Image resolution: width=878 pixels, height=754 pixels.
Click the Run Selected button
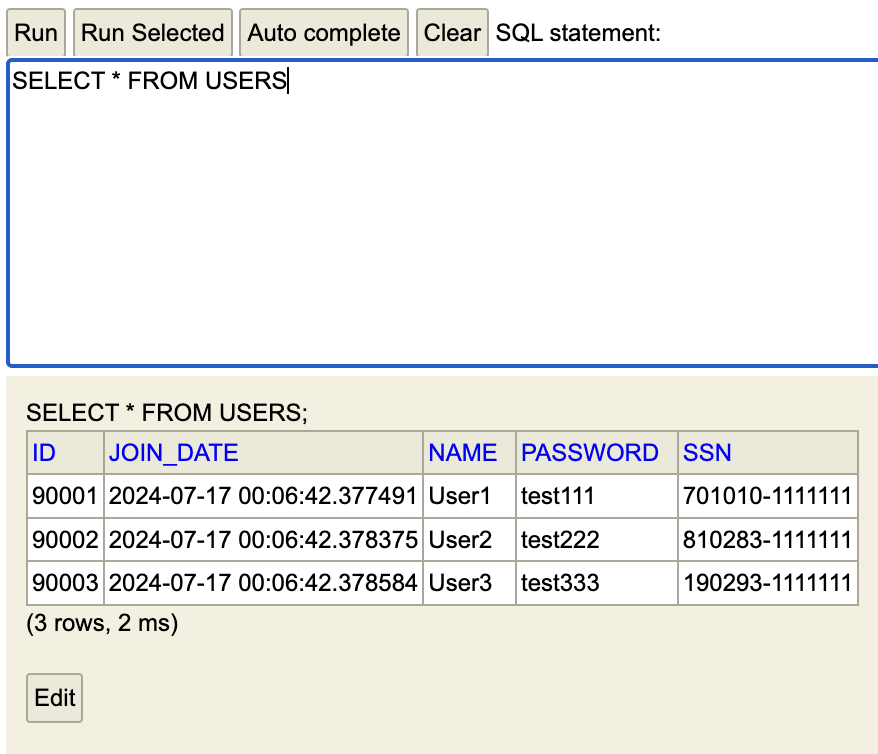click(152, 32)
